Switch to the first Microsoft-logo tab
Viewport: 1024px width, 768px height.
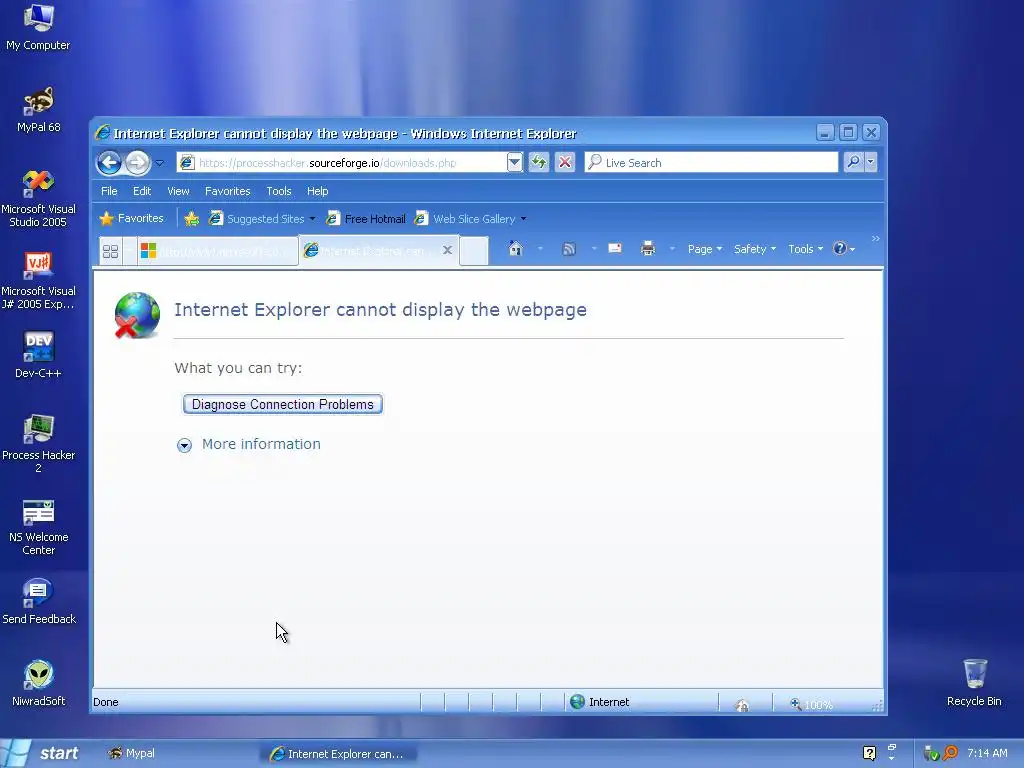coord(217,251)
